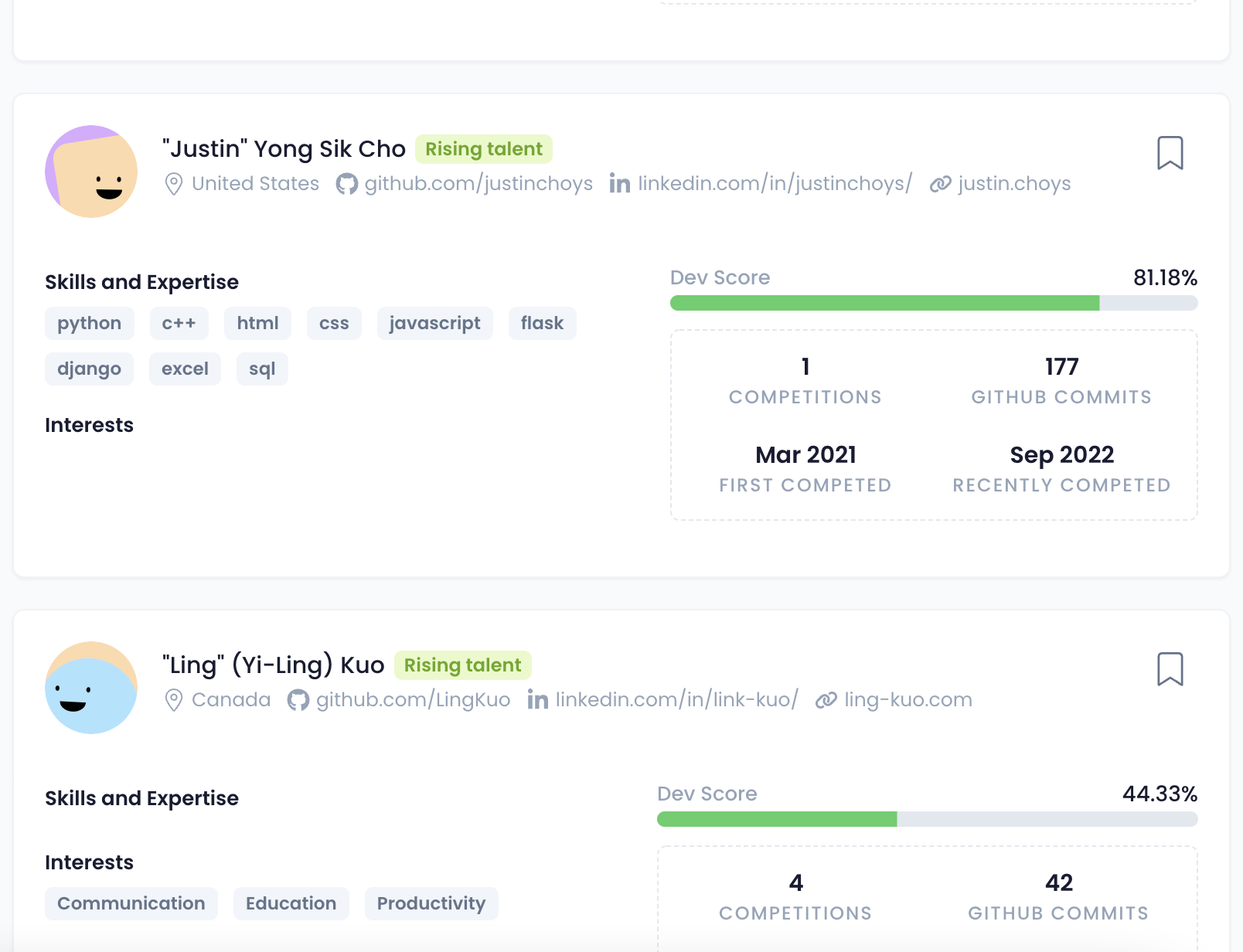The image size is (1243, 952).
Task: Click the GitHub icon beside github.com/justinchoys
Action: click(346, 184)
